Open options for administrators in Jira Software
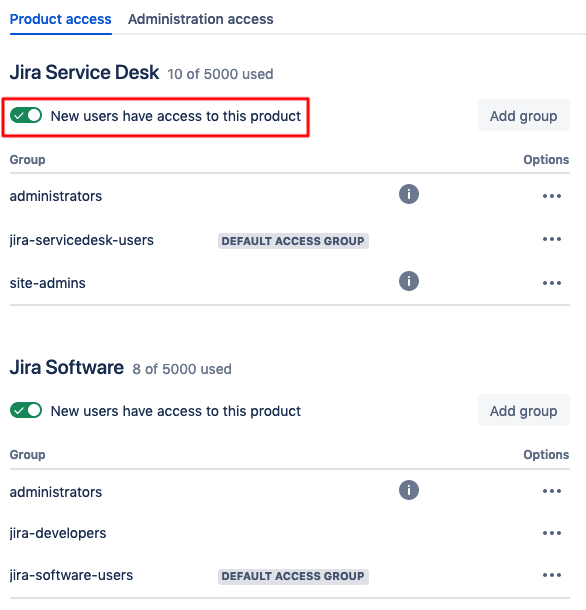 tap(552, 491)
